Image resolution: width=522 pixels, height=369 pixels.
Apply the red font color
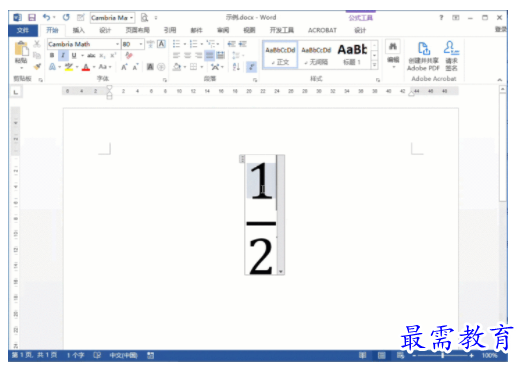pyautogui.click(x=86, y=67)
